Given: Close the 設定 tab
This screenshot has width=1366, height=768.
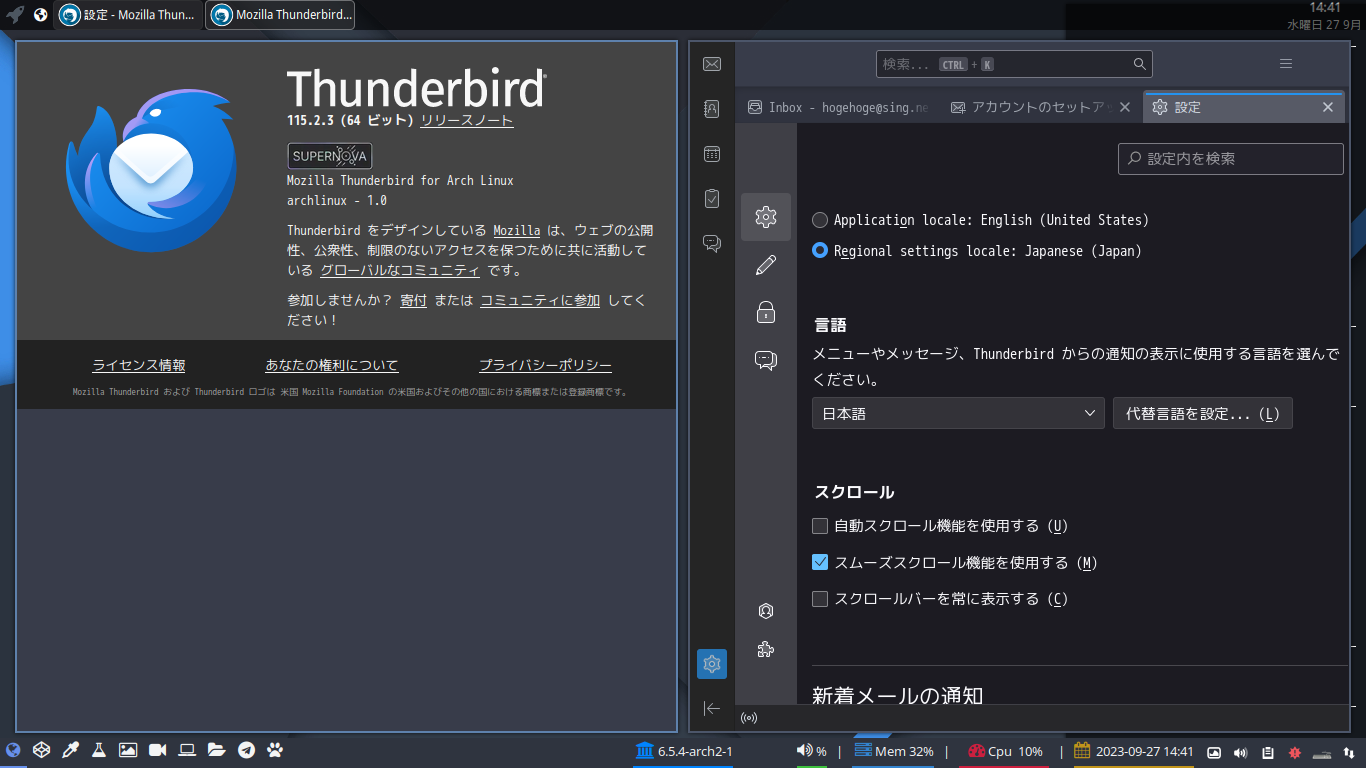Looking at the screenshot, I should [x=1328, y=107].
